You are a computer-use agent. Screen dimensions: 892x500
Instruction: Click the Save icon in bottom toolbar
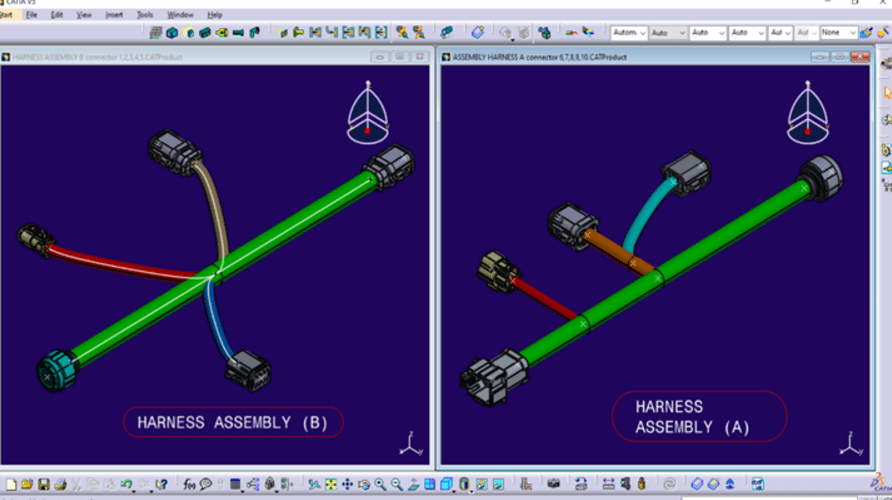43,485
